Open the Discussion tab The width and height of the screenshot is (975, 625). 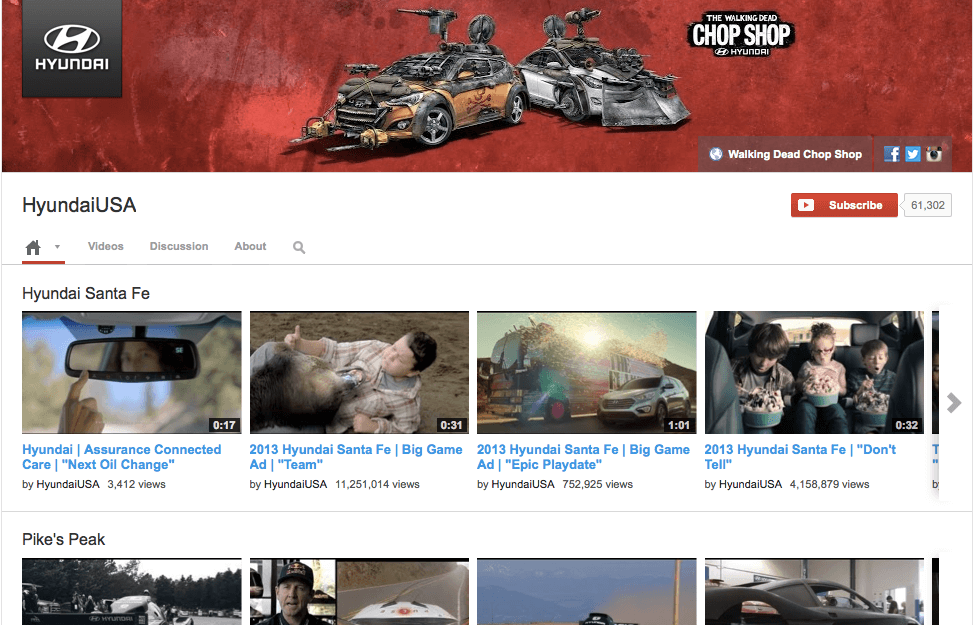[x=179, y=246]
